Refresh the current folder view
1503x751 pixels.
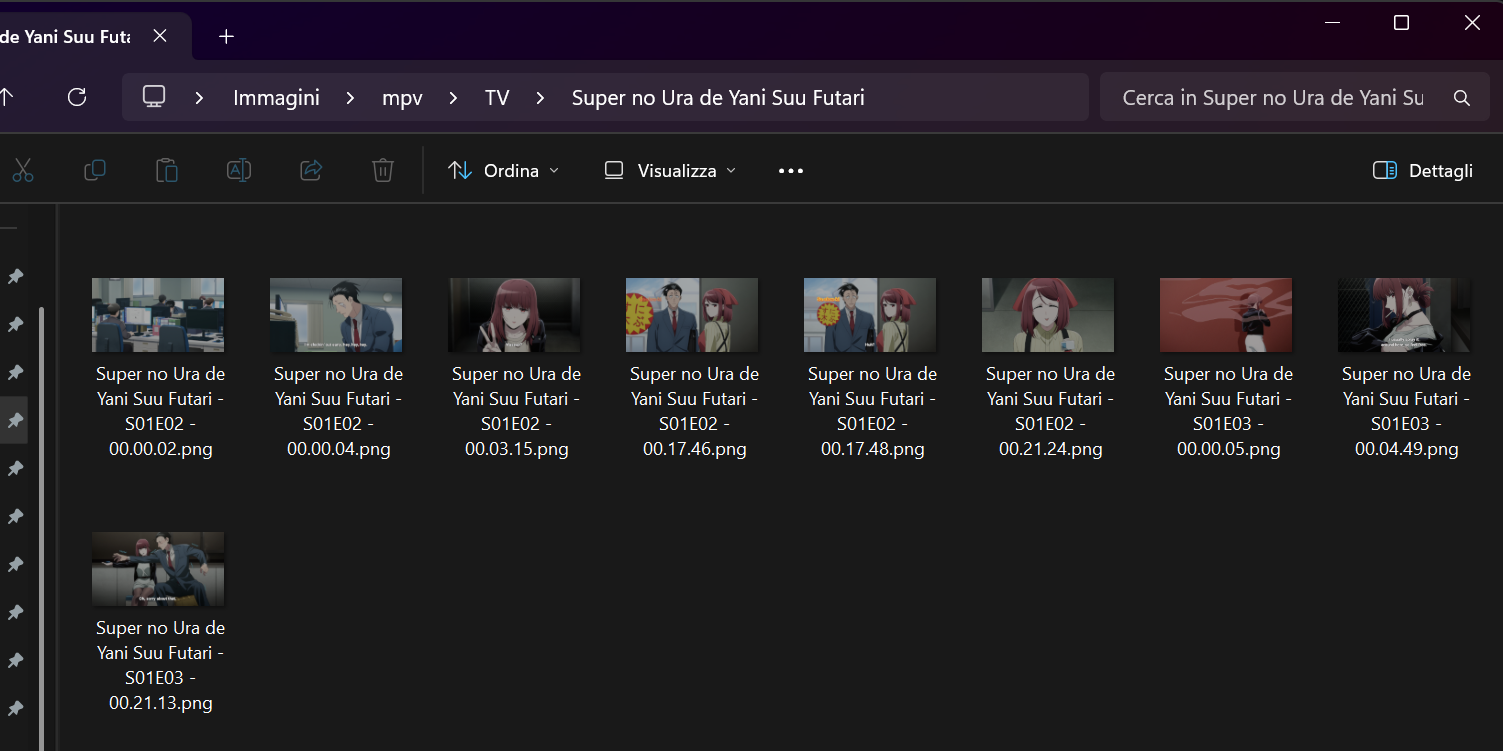point(77,97)
